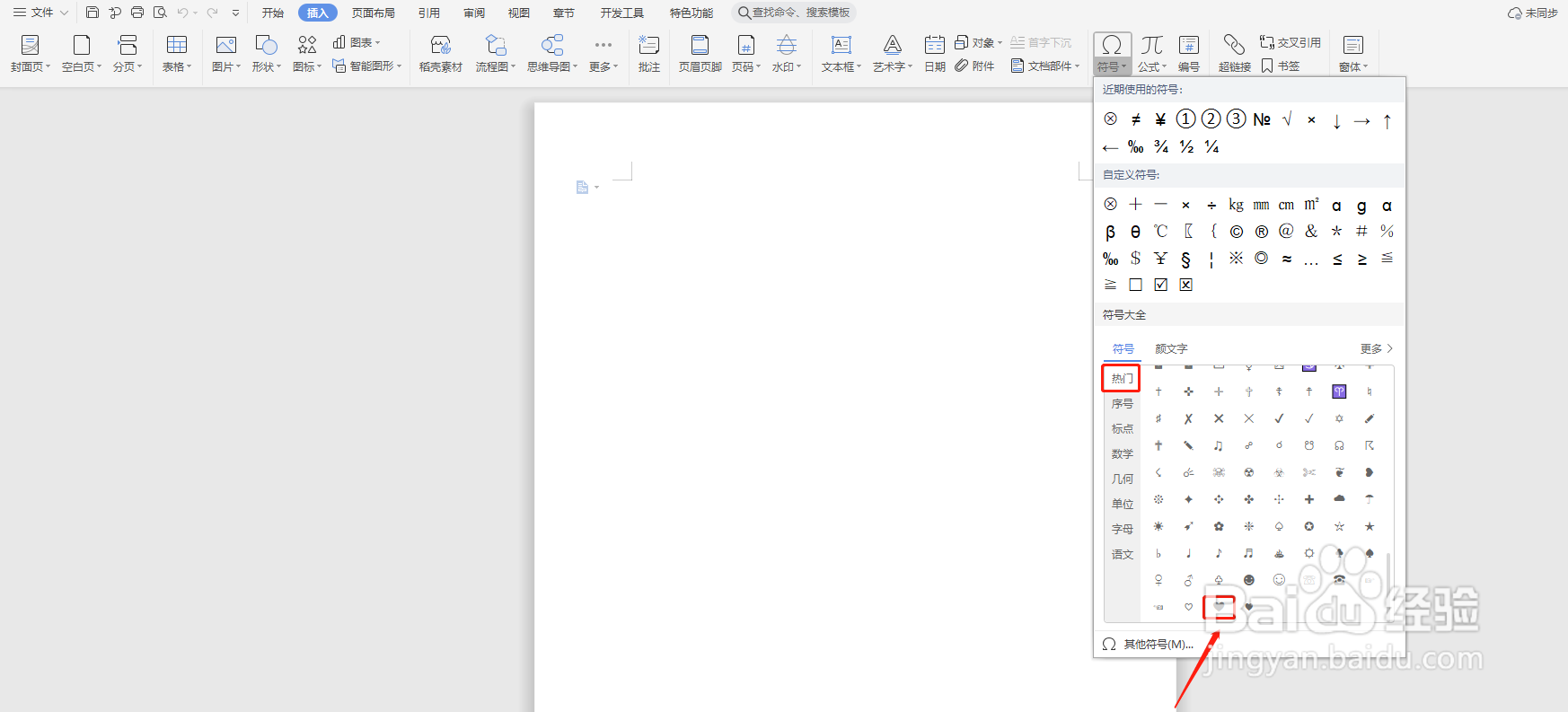Insert the ℃ Celsius symbol
The image size is (1568, 712).
pos(1160,231)
